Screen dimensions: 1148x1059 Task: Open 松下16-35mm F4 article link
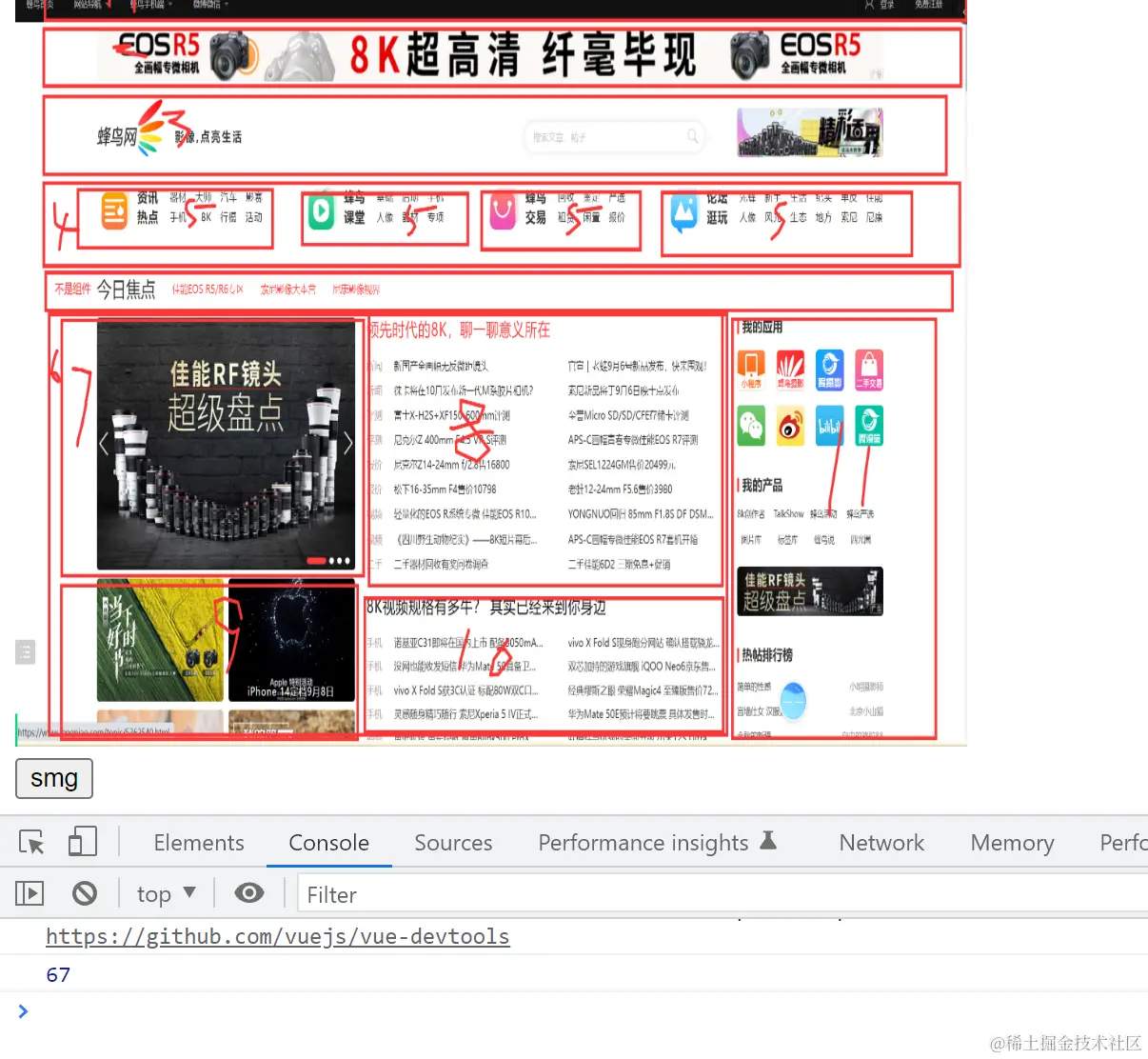(x=445, y=490)
